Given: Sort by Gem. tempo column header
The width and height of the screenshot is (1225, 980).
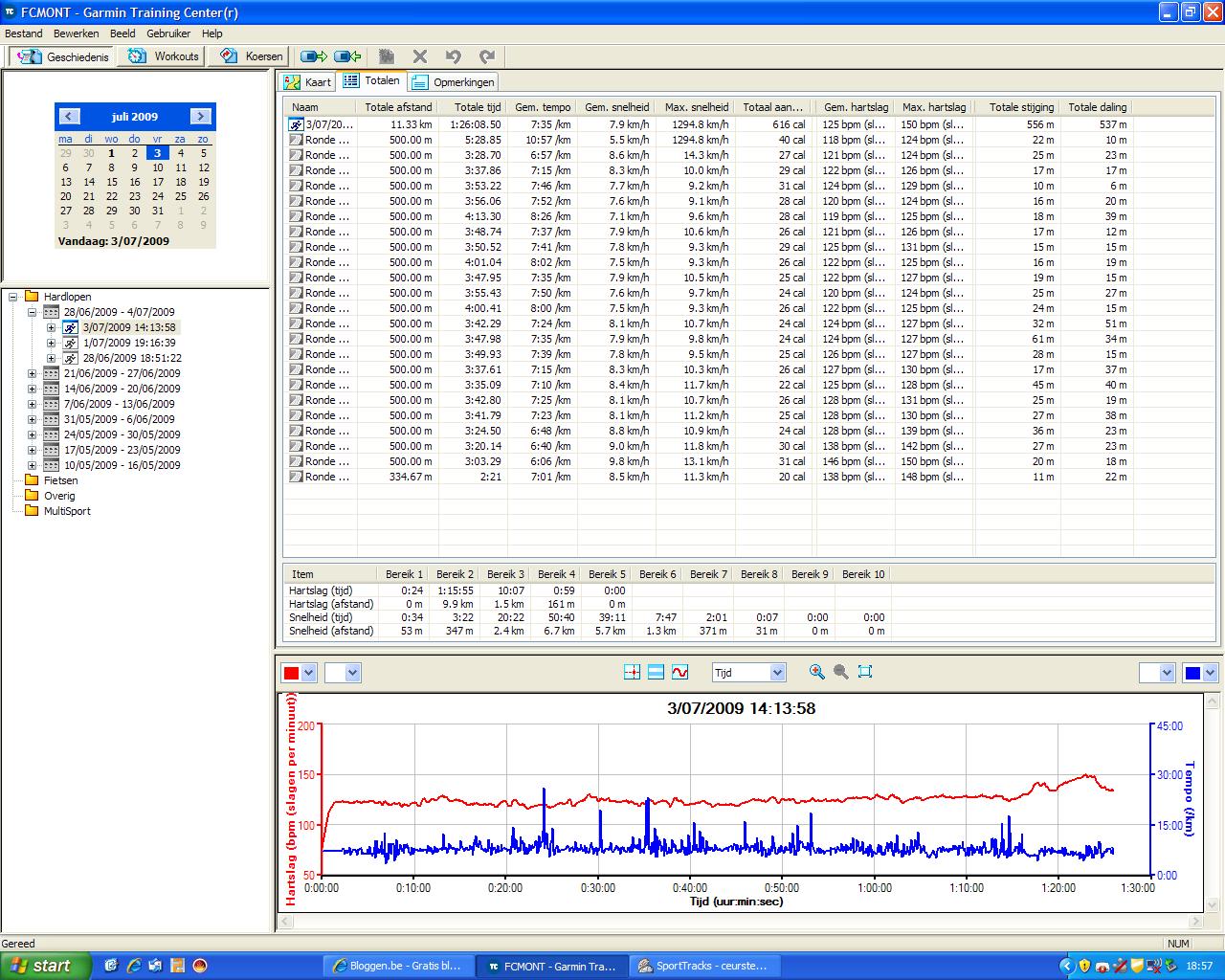Looking at the screenshot, I should click(x=542, y=107).
